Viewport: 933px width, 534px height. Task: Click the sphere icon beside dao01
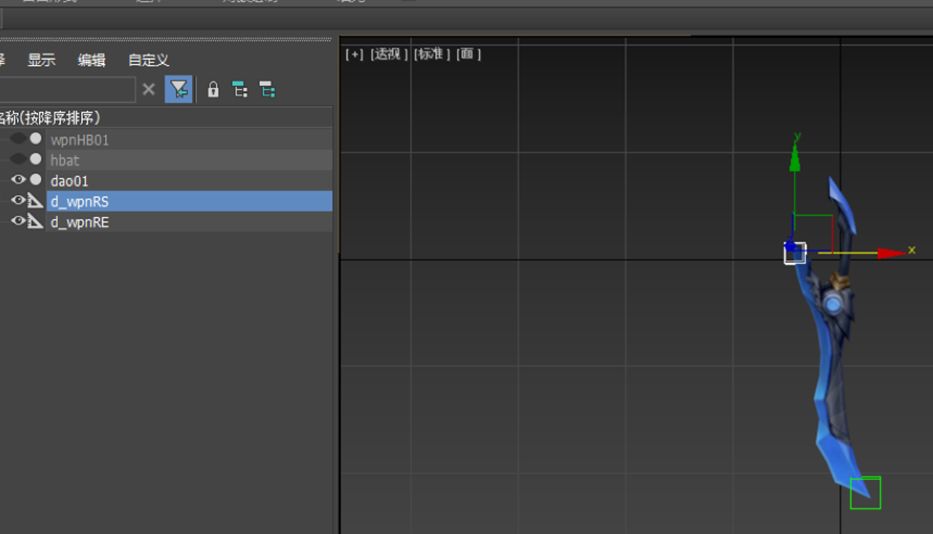(x=36, y=179)
